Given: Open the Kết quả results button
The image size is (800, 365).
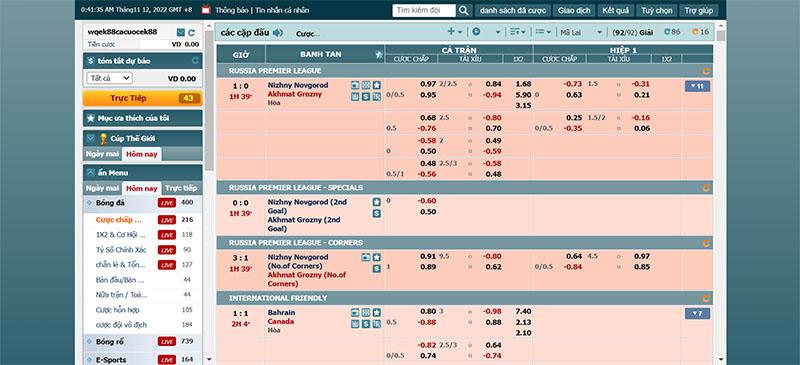Looking at the screenshot, I should [x=615, y=10].
